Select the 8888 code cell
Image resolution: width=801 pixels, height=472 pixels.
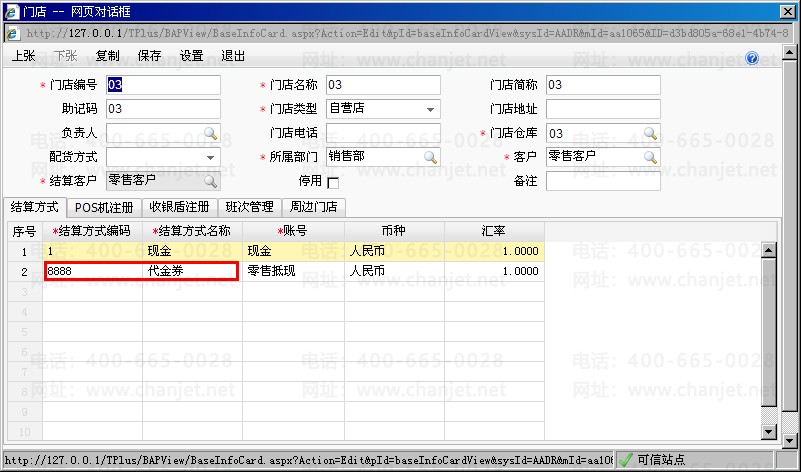point(92,271)
